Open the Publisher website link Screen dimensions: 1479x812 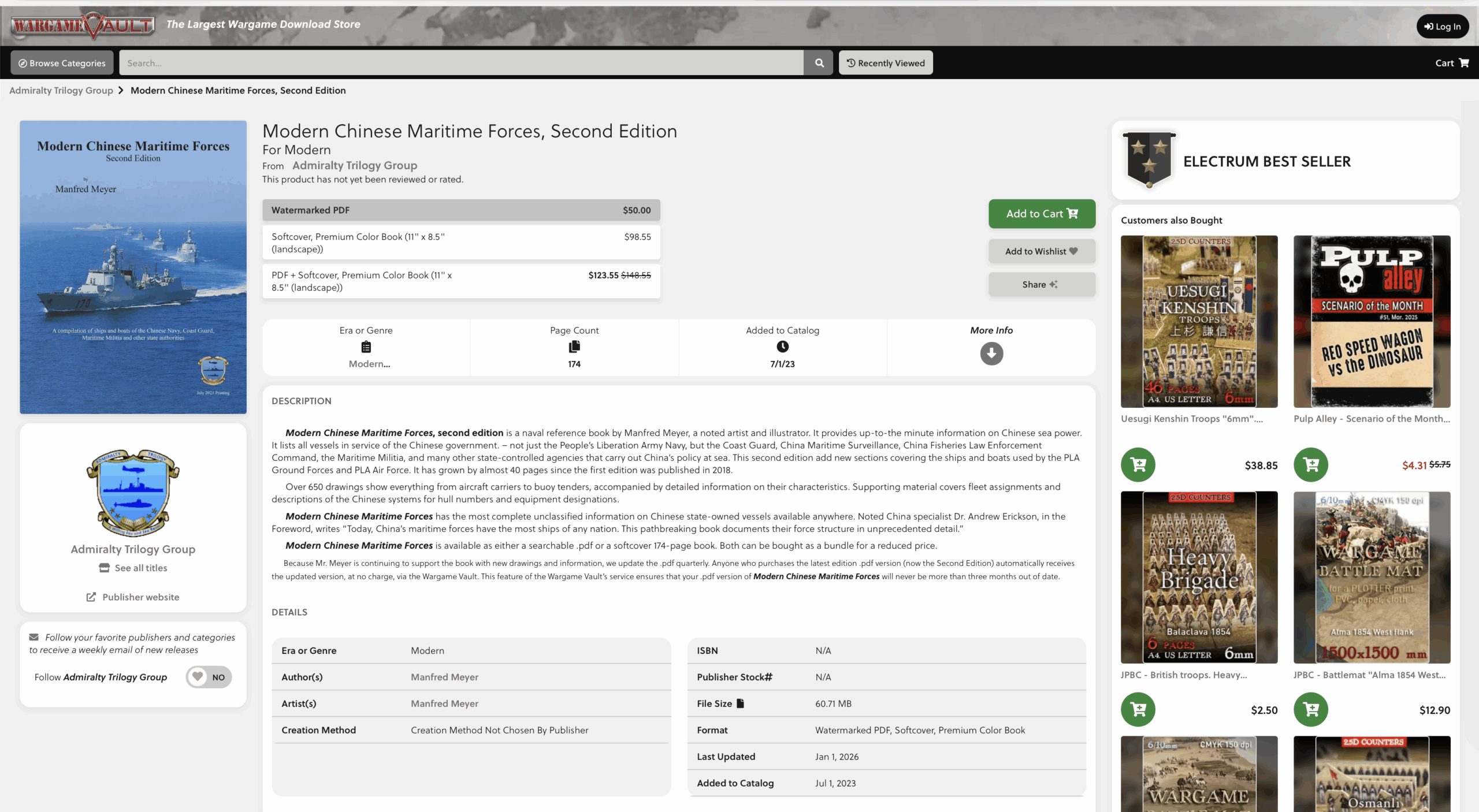(x=140, y=597)
